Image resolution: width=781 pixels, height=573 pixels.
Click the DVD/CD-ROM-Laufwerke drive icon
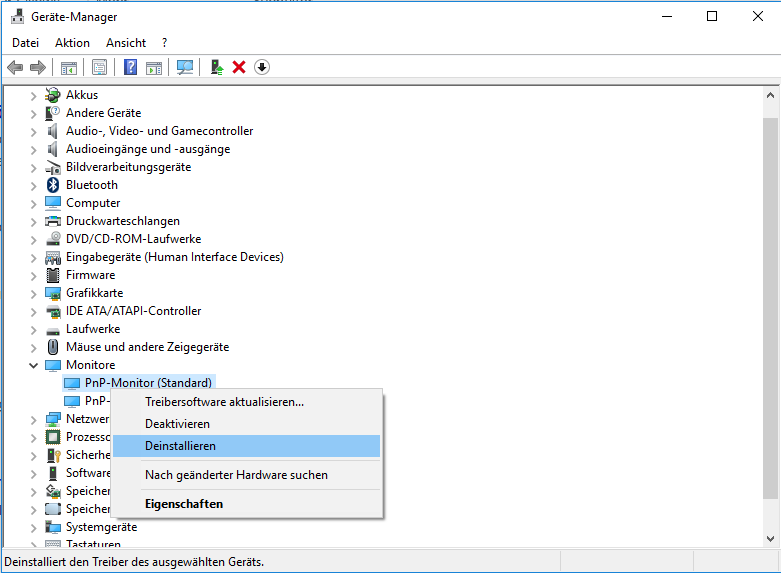tap(53, 239)
